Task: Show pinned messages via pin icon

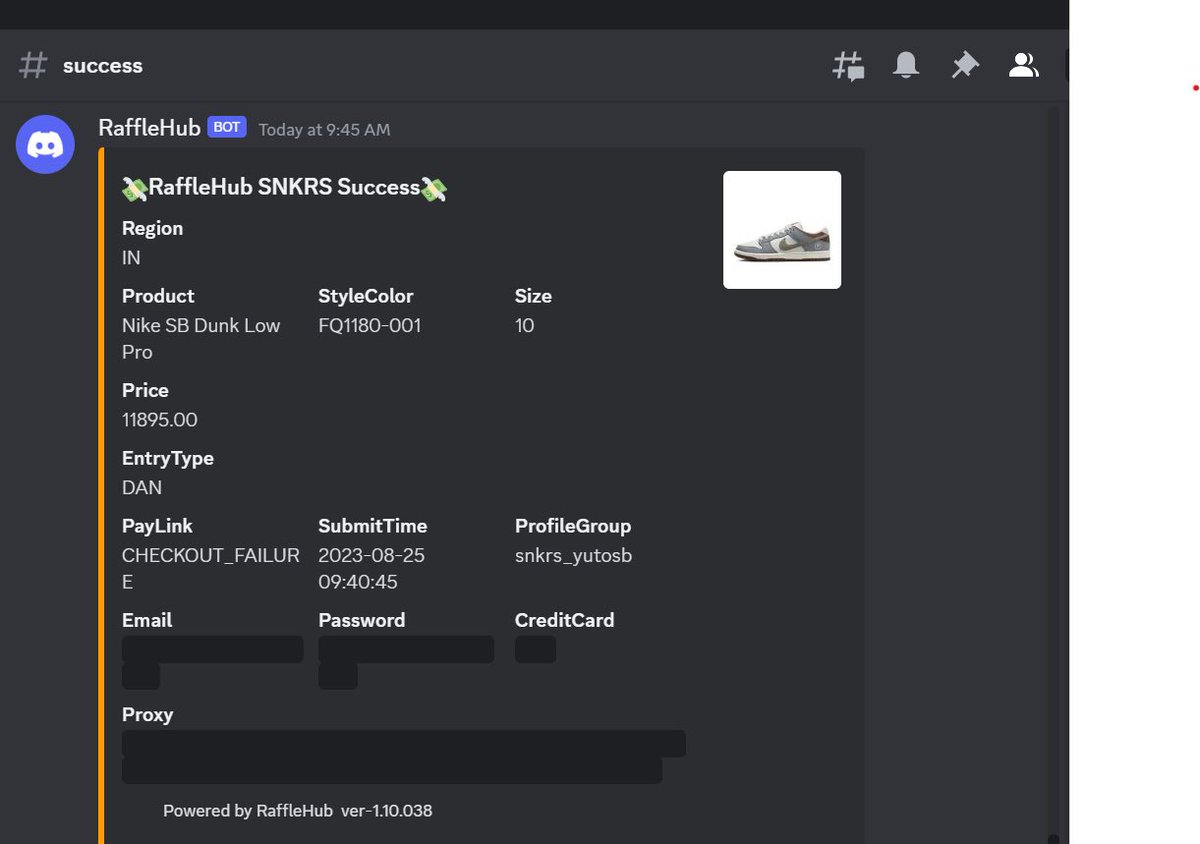Action: coord(964,66)
